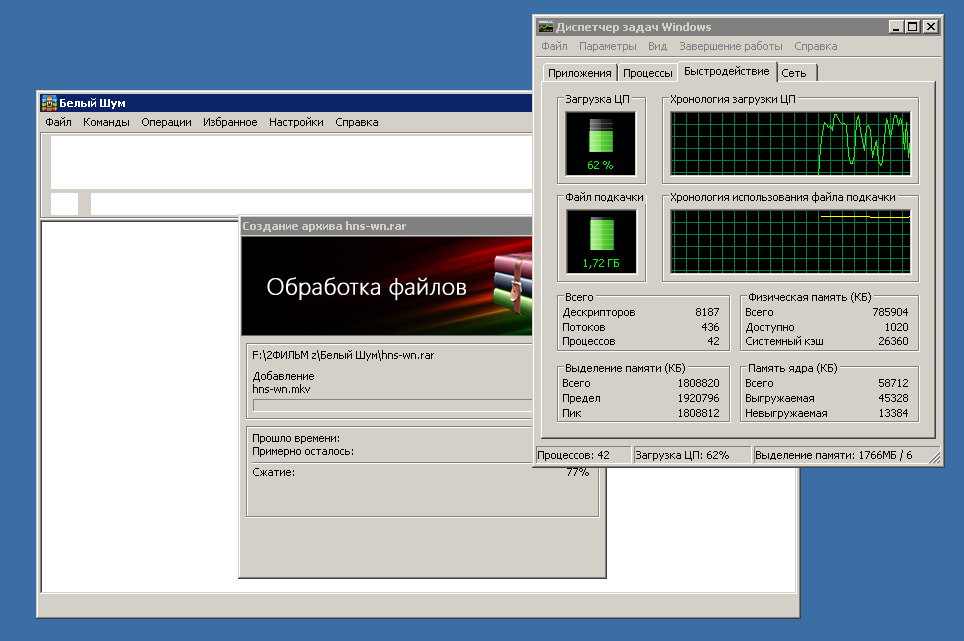Minimize the Task Manager window
The width and height of the screenshot is (964, 641).
pos(895,27)
